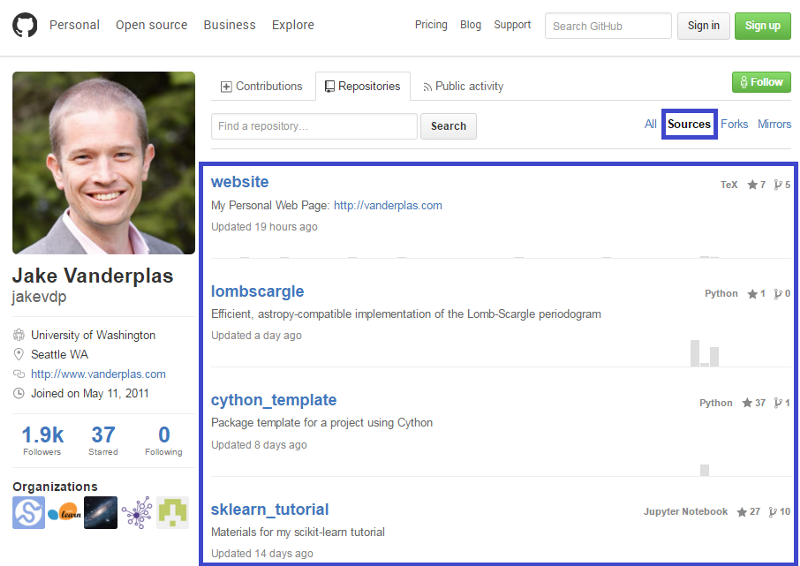
Task: Open the Personal menu item
Action: pos(74,25)
